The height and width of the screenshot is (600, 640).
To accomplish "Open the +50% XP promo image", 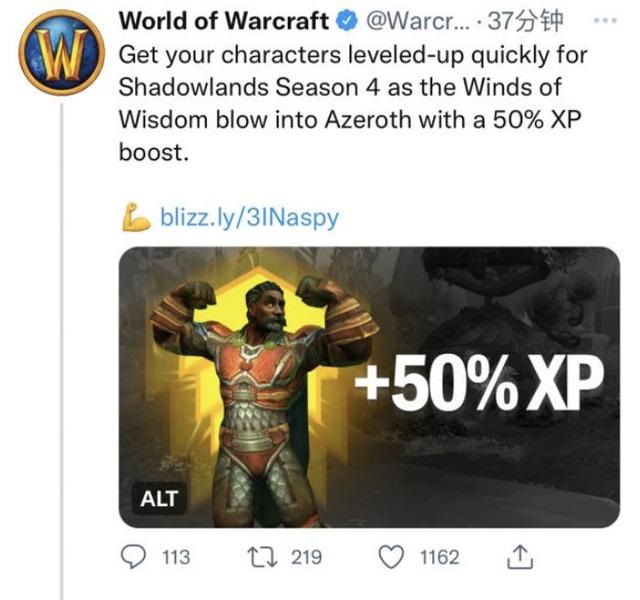I will click(369, 387).
